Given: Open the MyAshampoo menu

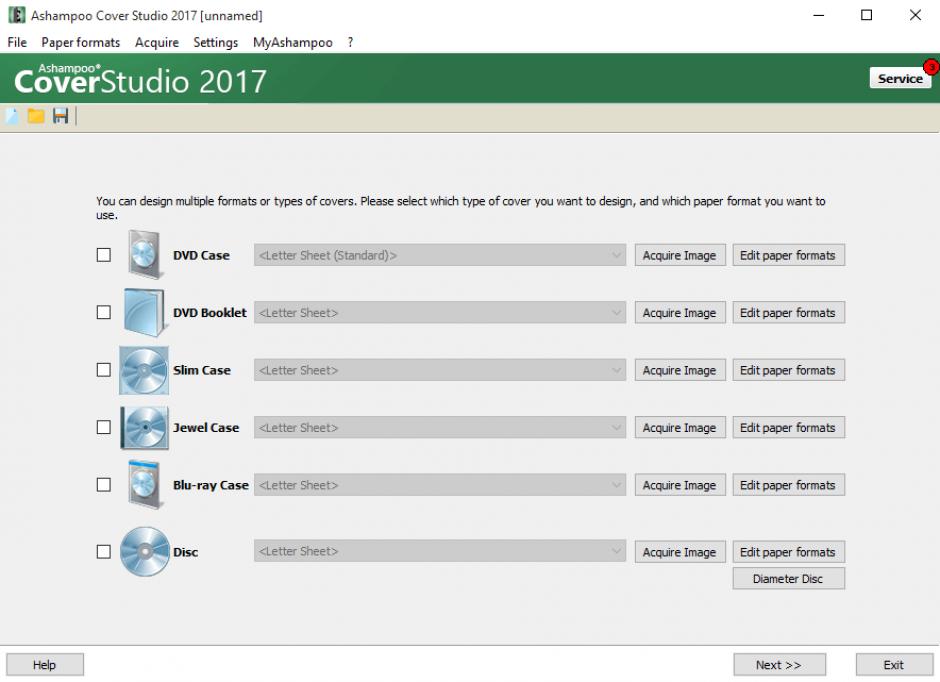Looking at the screenshot, I should coord(293,42).
